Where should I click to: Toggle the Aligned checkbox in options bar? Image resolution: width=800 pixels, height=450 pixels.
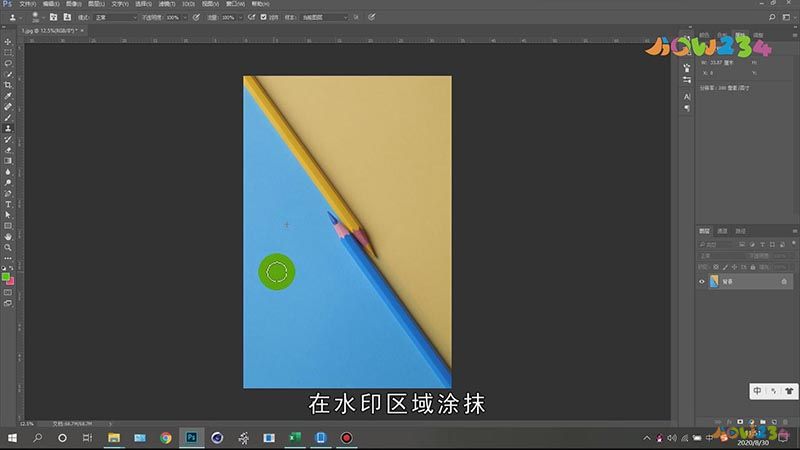click(263, 17)
